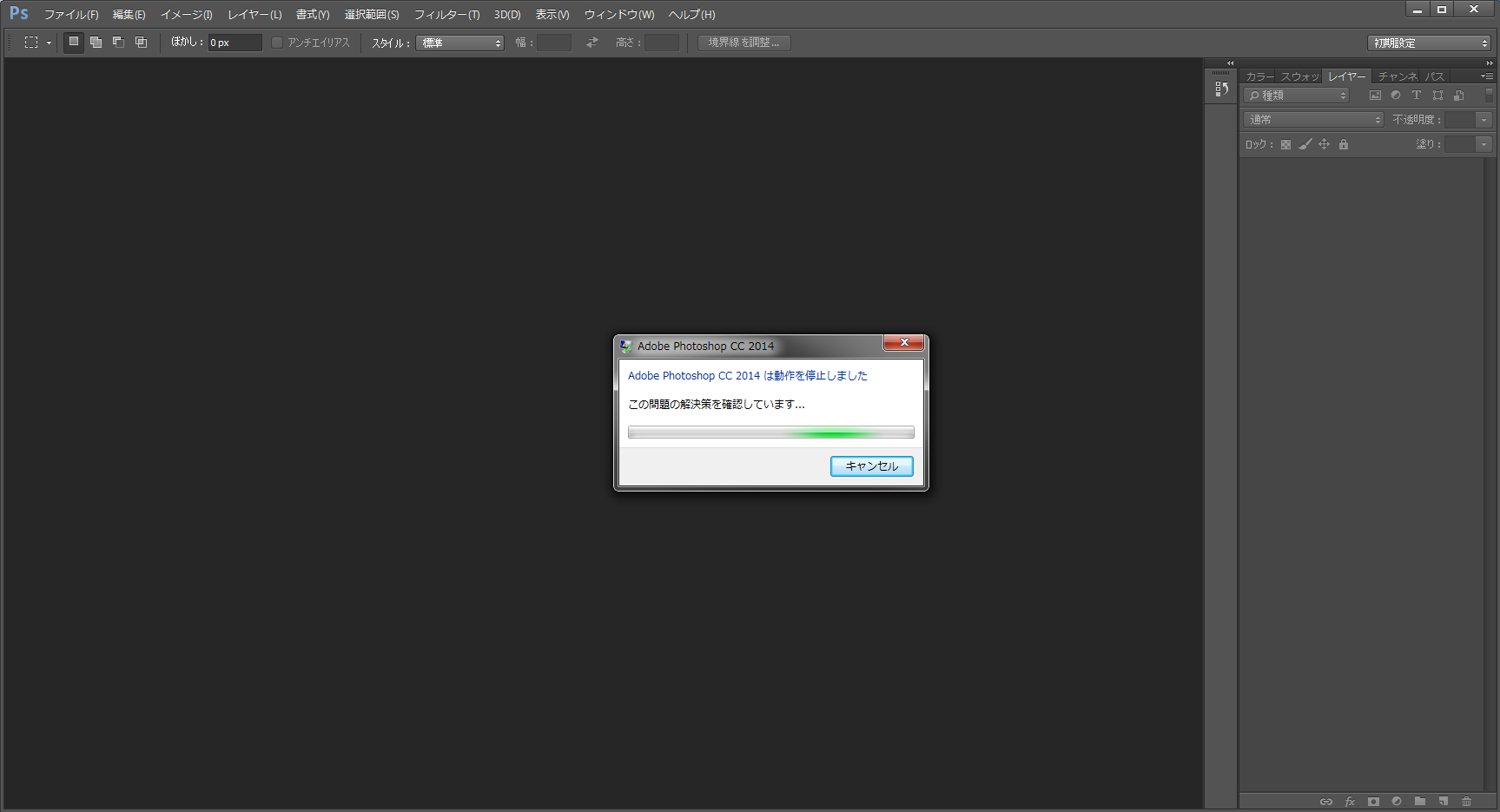This screenshot has height=812, width=1500.
Task: Click the create new layer icon
Action: (x=1444, y=802)
